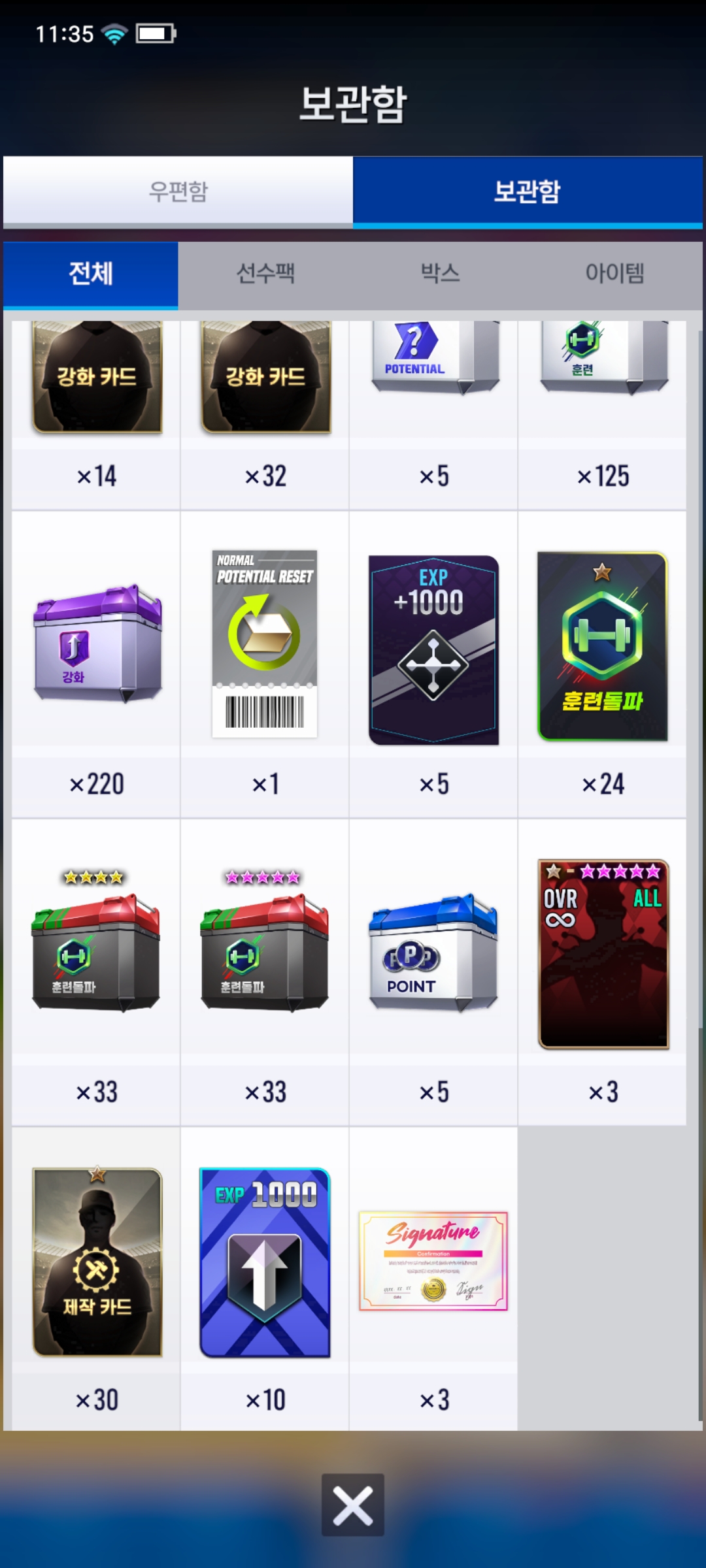Screen dimensions: 706x1568
Task: Open the four-gold-star 훈련돌파 box
Action: point(96,941)
